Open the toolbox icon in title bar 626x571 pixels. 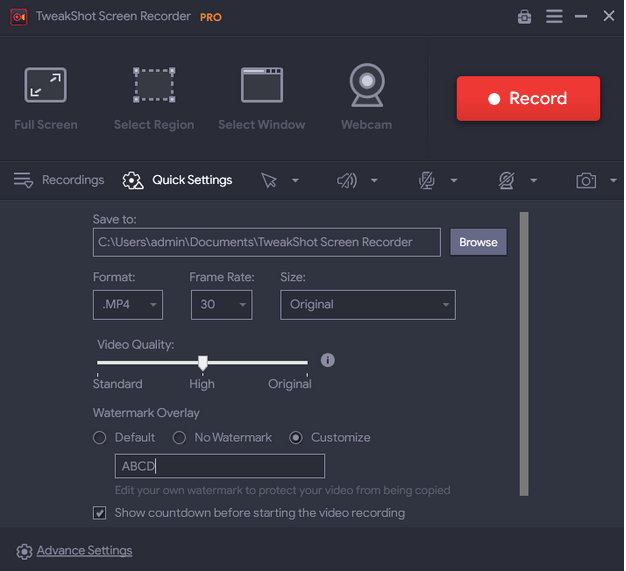(x=524, y=16)
